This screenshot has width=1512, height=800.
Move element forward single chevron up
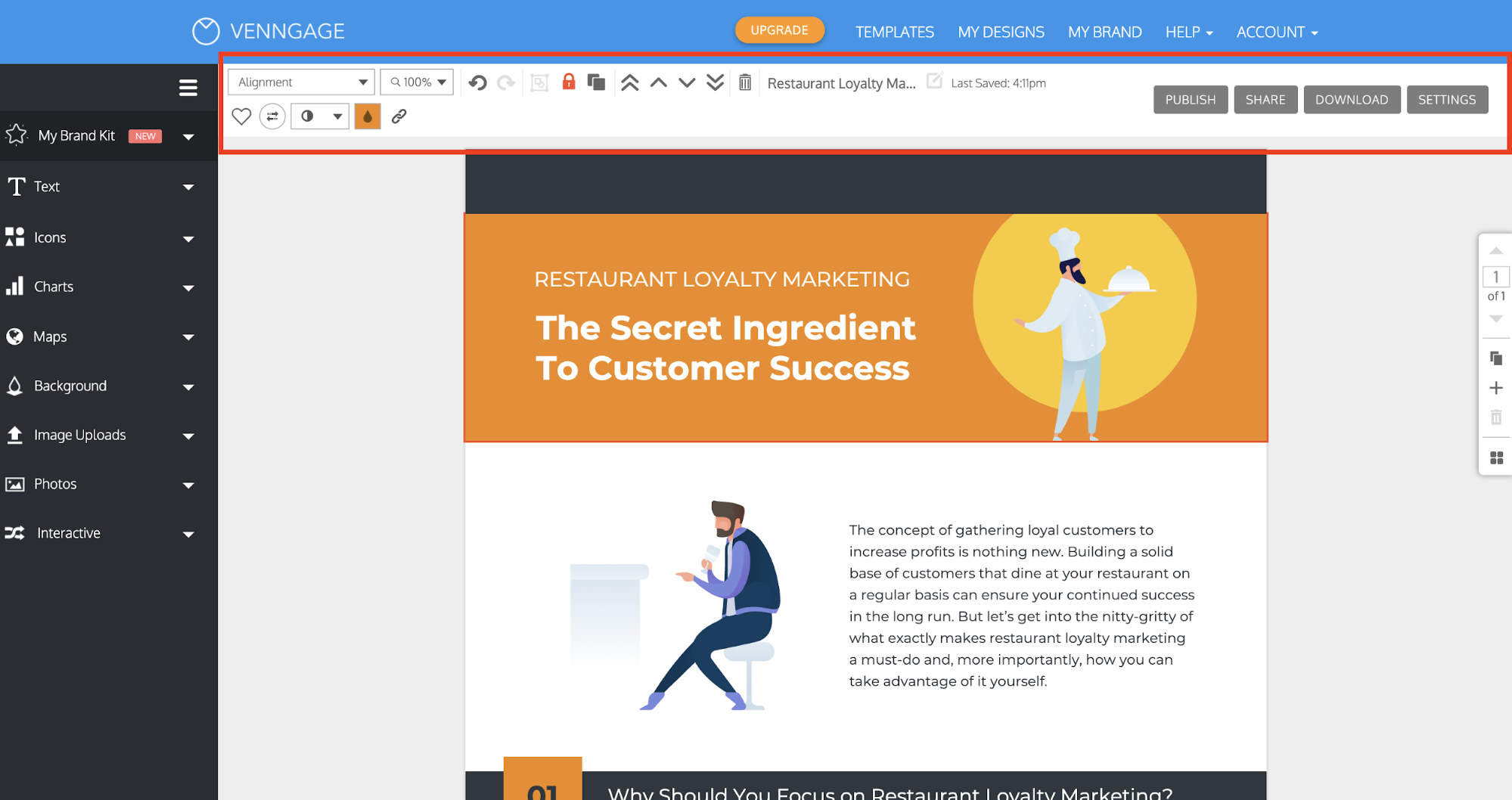(x=659, y=82)
